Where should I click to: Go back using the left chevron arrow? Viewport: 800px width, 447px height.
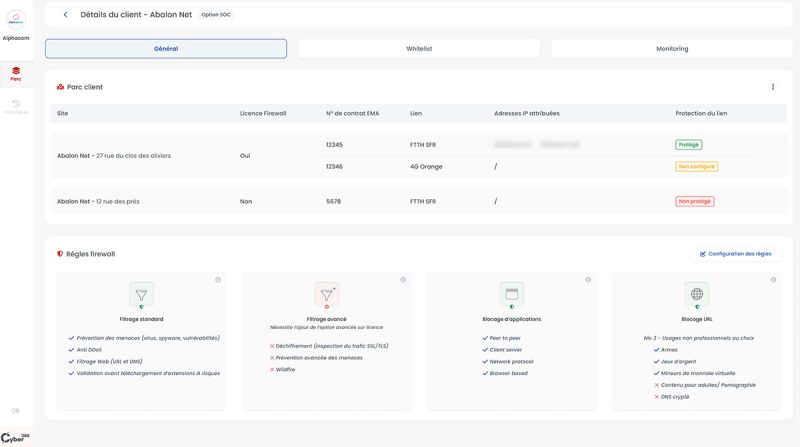click(65, 15)
